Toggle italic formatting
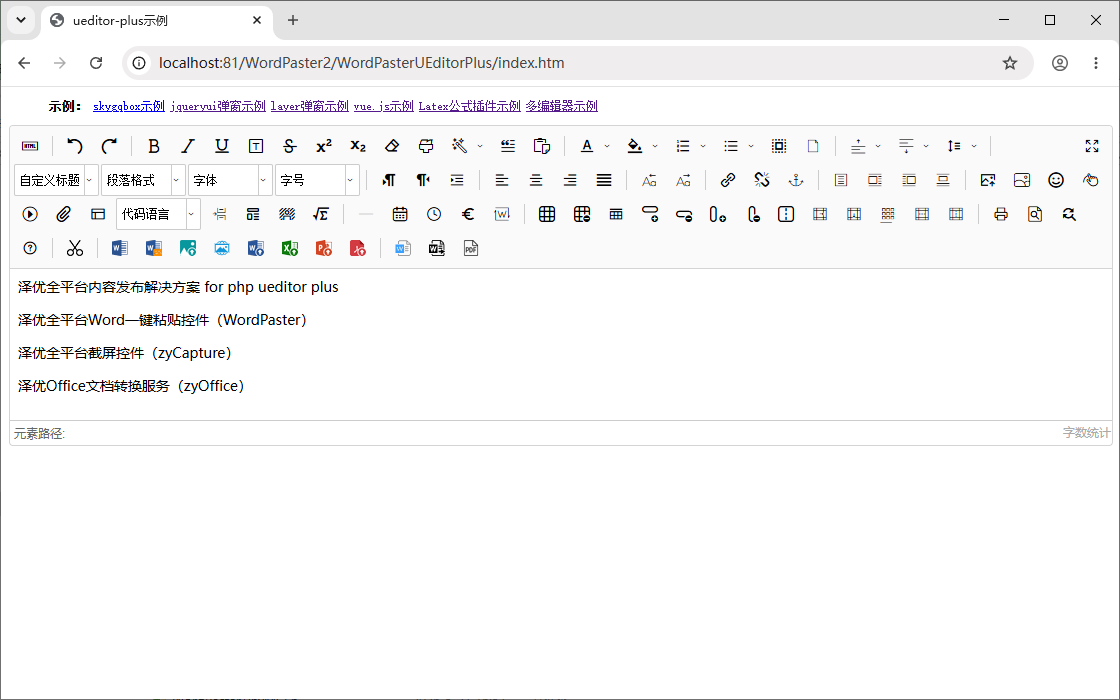Screen dimensions: 1120x700 pyautogui.click(x=188, y=146)
